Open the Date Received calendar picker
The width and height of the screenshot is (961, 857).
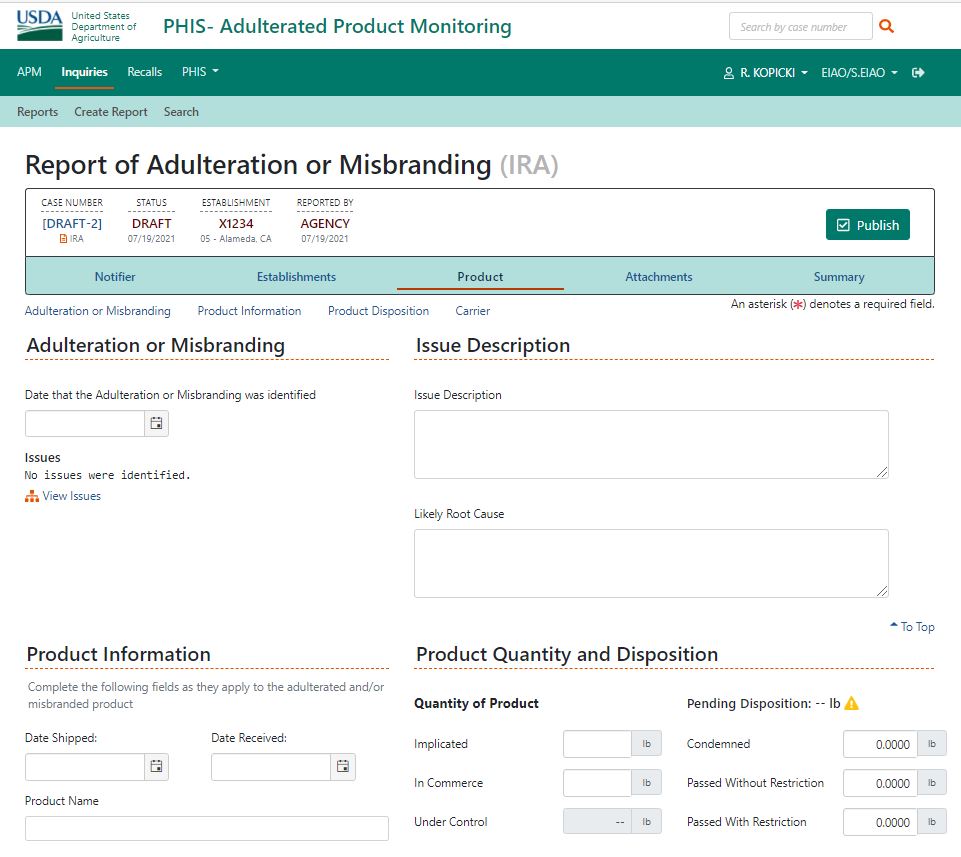(x=343, y=767)
